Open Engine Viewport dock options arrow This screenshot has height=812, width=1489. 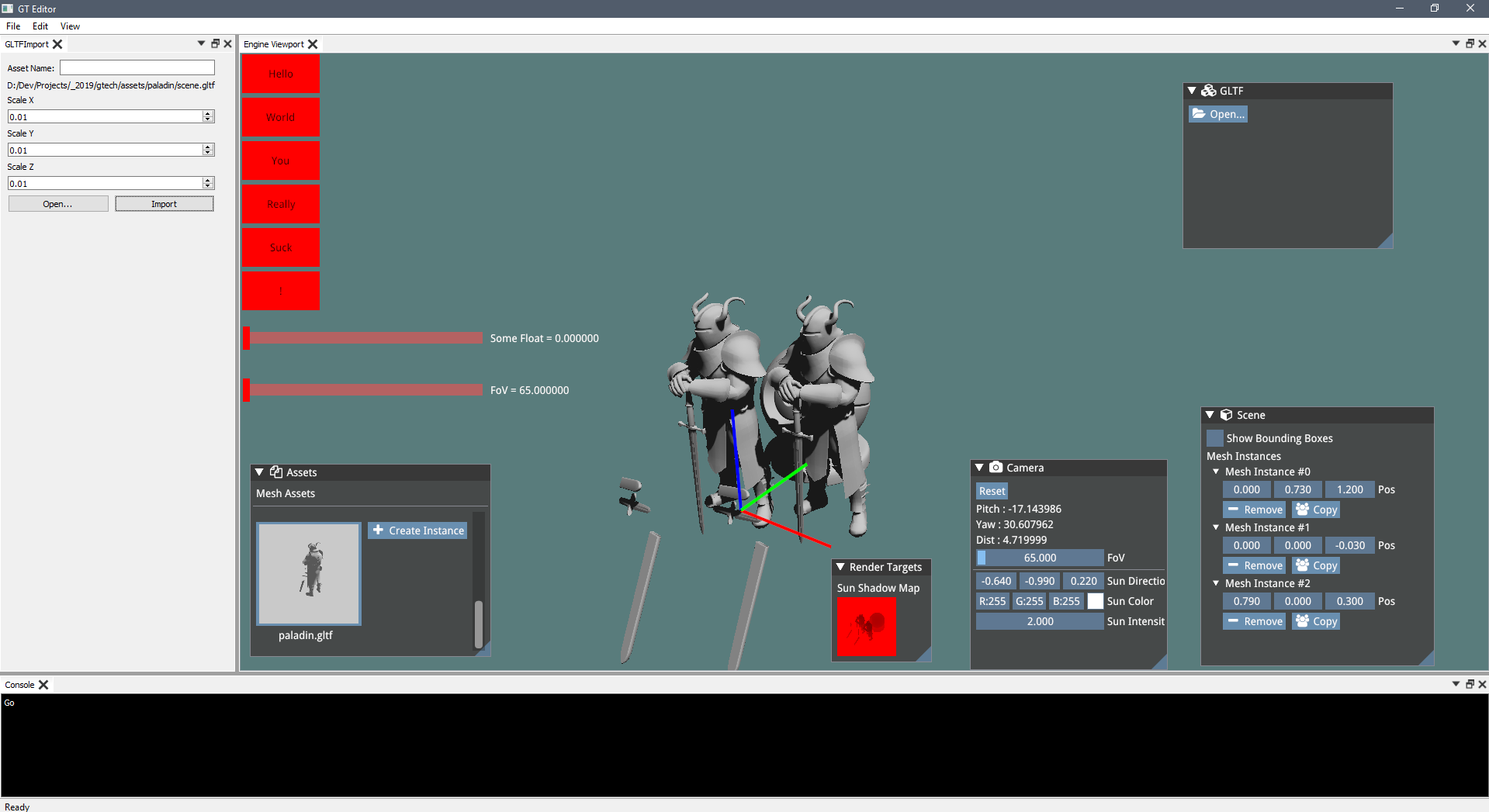(1456, 43)
